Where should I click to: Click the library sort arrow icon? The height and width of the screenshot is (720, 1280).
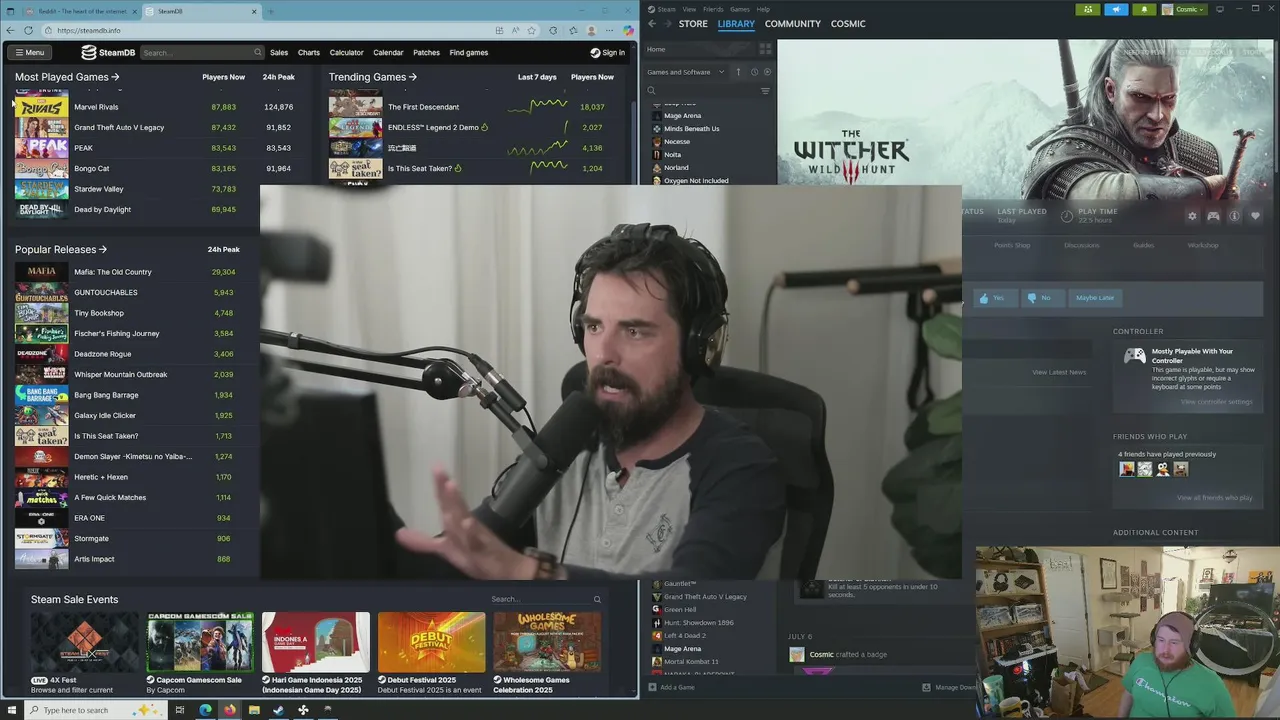[x=738, y=72]
